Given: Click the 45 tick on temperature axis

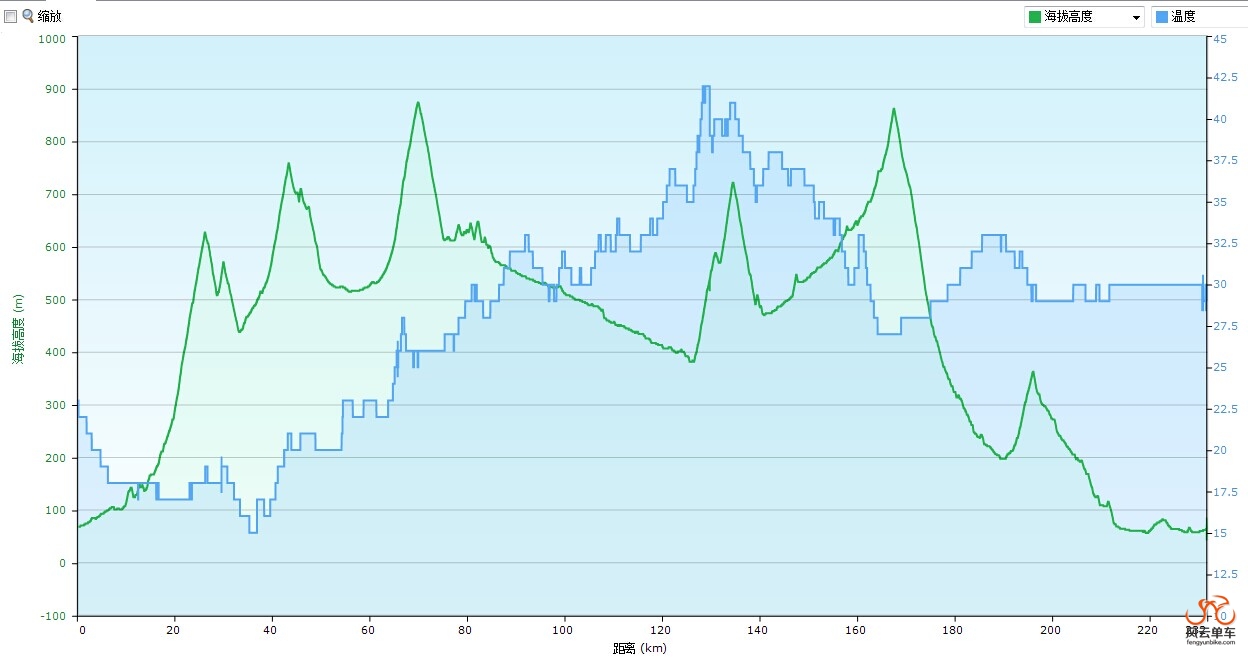Looking at the screenshot, I should tap(1220, 38).
